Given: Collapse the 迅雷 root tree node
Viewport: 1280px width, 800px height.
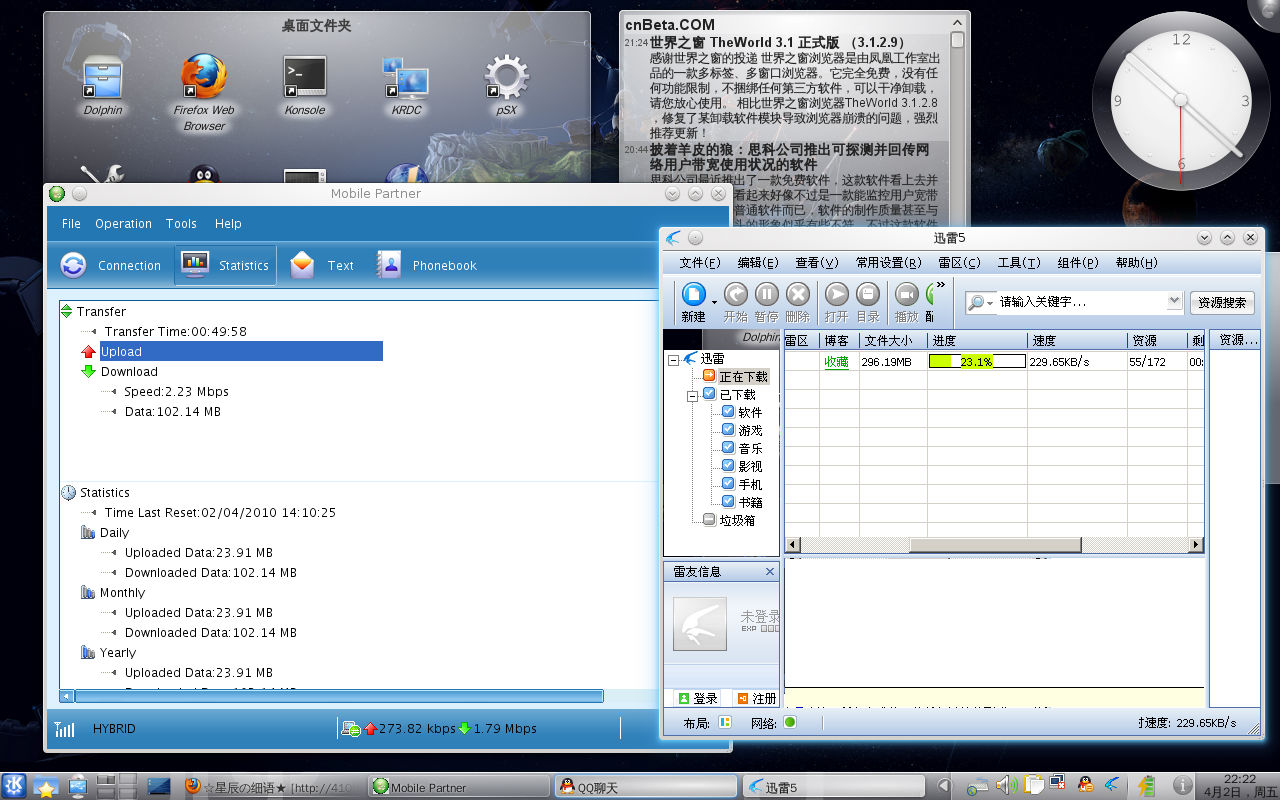Looking at the screenshot, I should 673,359.
